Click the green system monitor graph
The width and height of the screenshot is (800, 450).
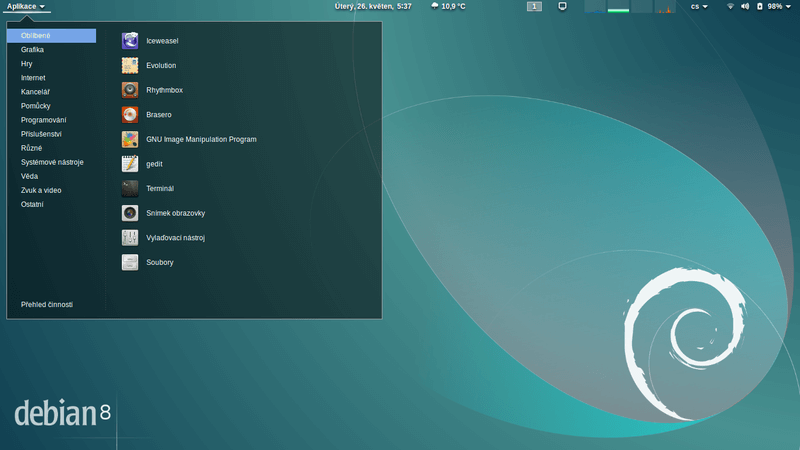coord(618,6)
